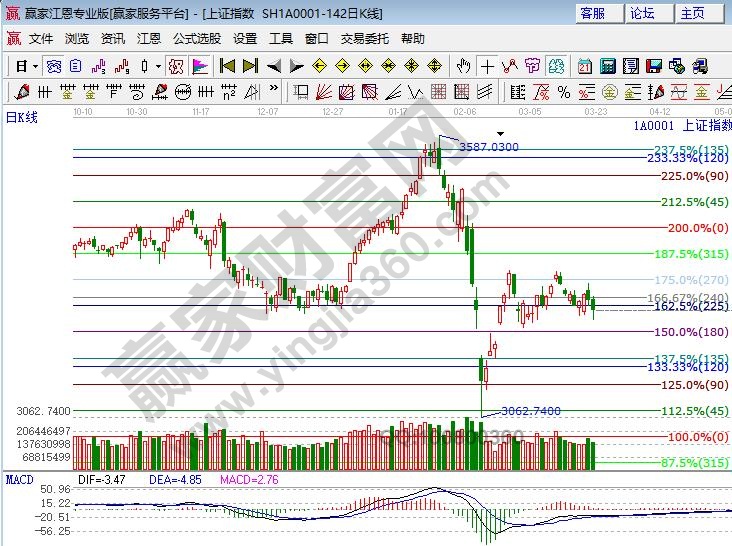Click the pink flag icon in toolbar

(x=200, y=66)
